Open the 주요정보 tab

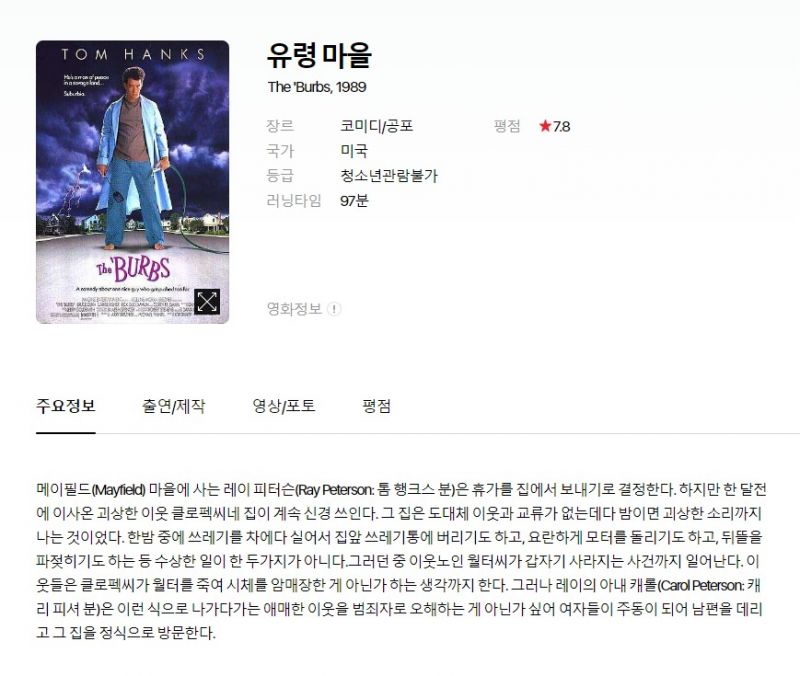(66, 406)
